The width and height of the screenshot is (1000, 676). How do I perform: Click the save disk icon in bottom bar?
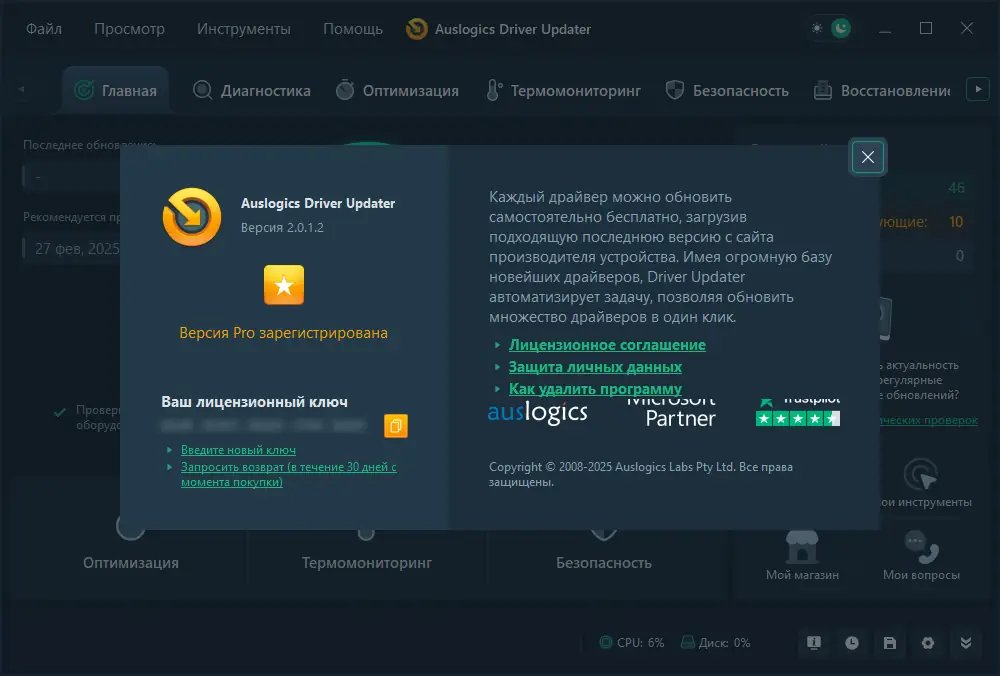890,643
